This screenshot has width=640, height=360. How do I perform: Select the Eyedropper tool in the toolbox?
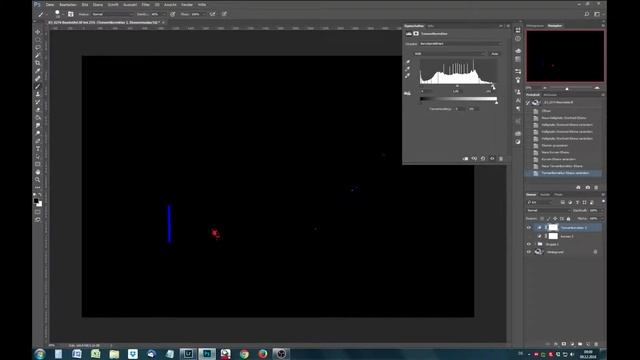pyautogui.click(x=38, y=71)
